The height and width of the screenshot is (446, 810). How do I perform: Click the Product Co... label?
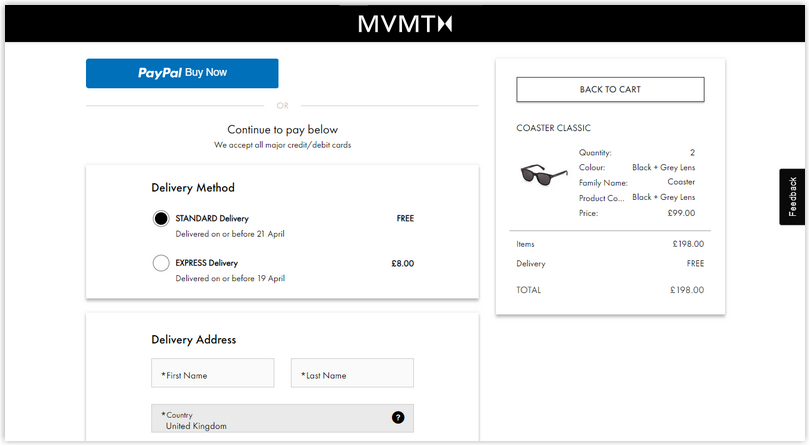[601, 198]
